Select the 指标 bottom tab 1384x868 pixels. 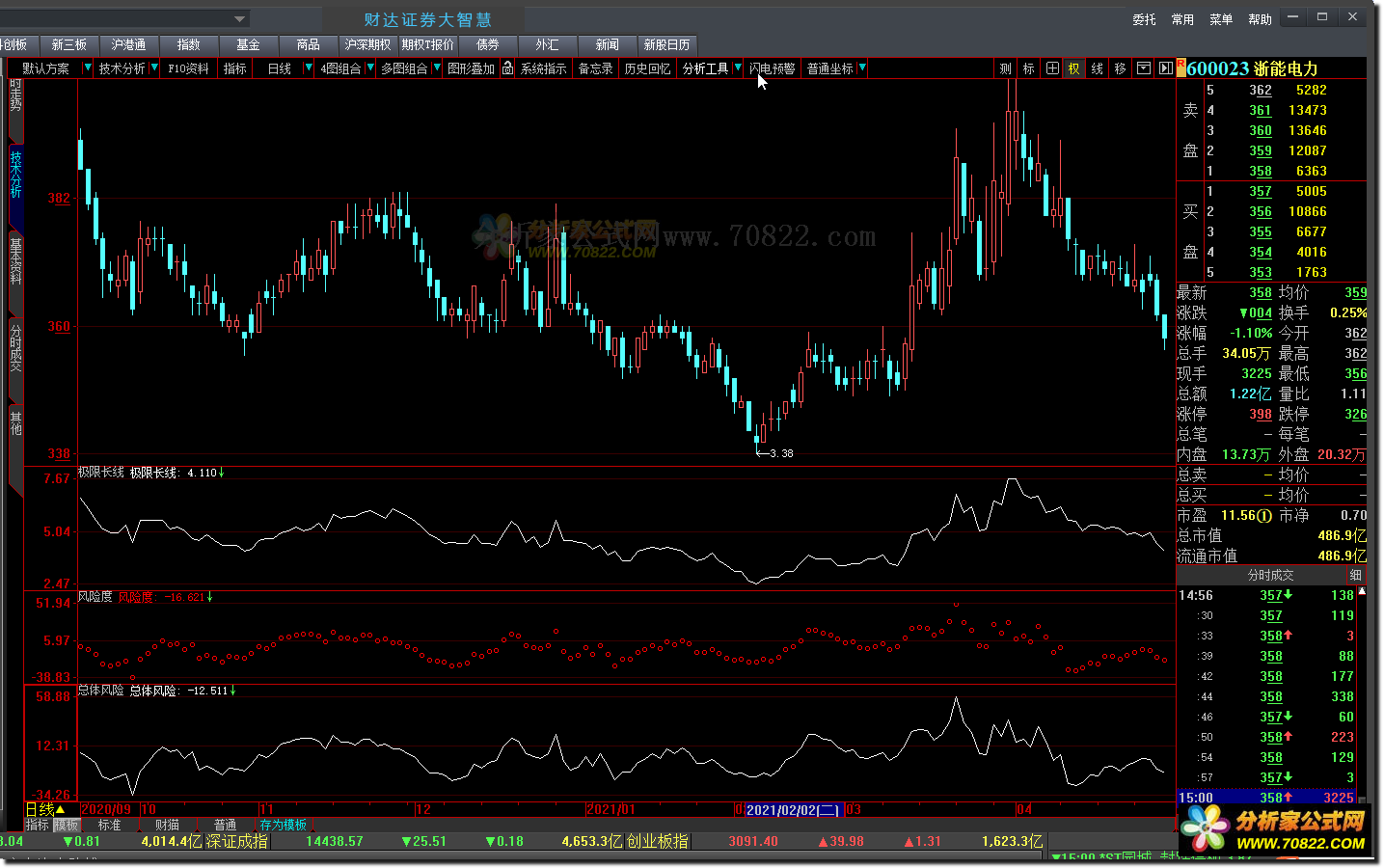37,826
